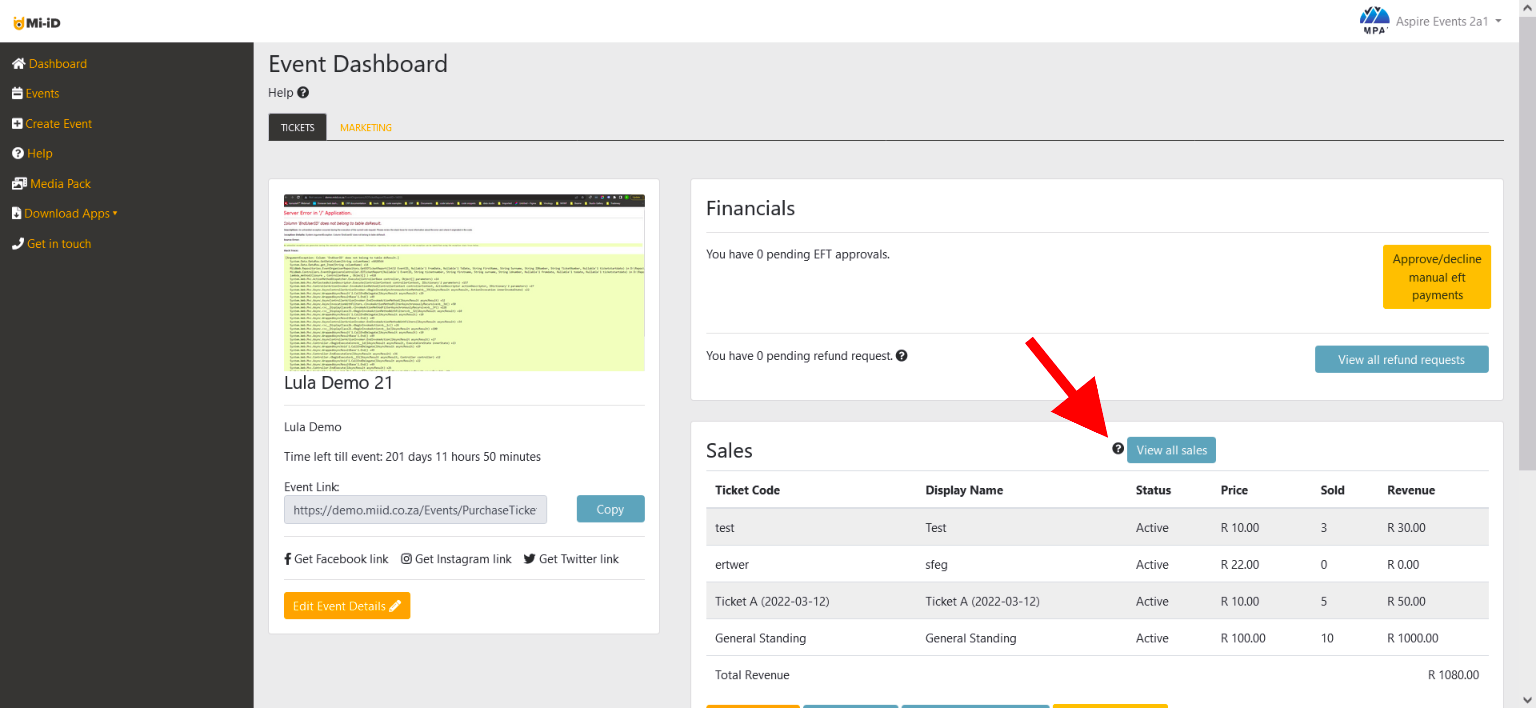Click View all refund requests

pos(1401,360)
